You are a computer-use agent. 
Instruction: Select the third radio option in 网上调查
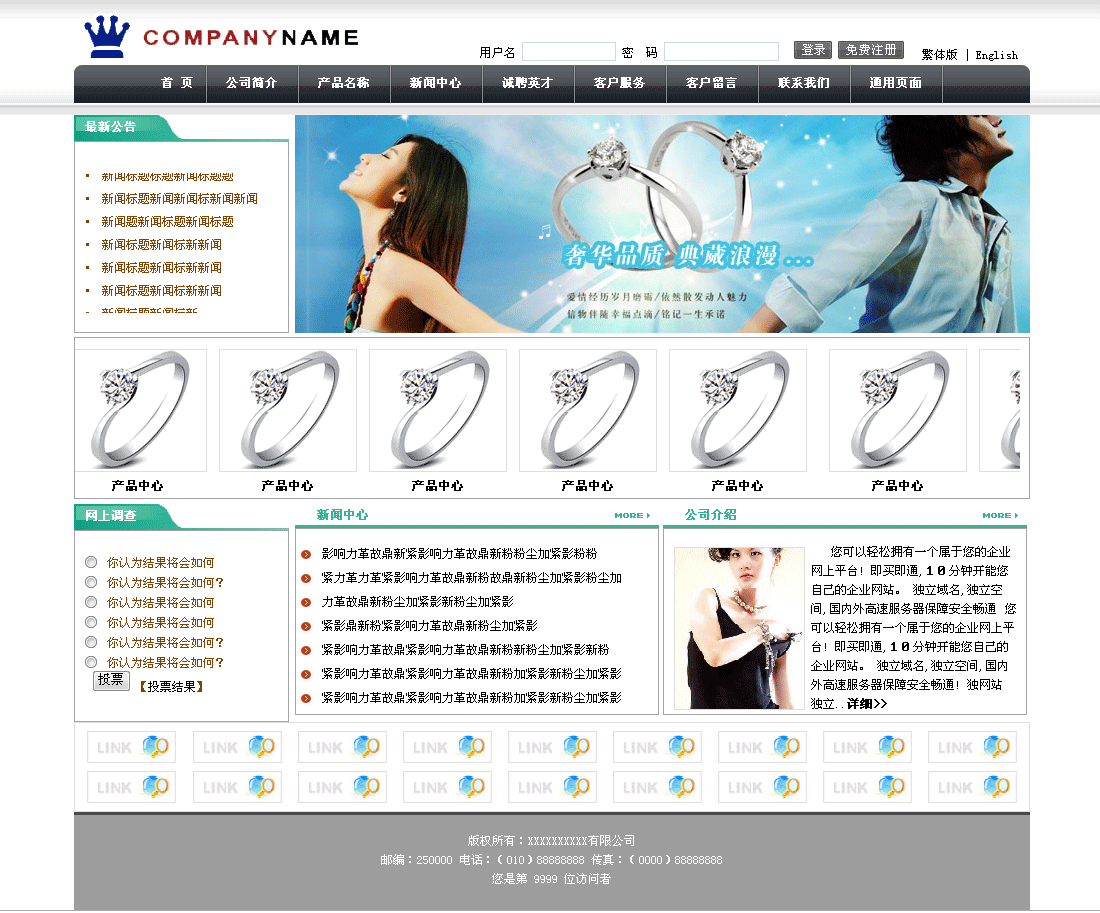click(x=91, y=602)
